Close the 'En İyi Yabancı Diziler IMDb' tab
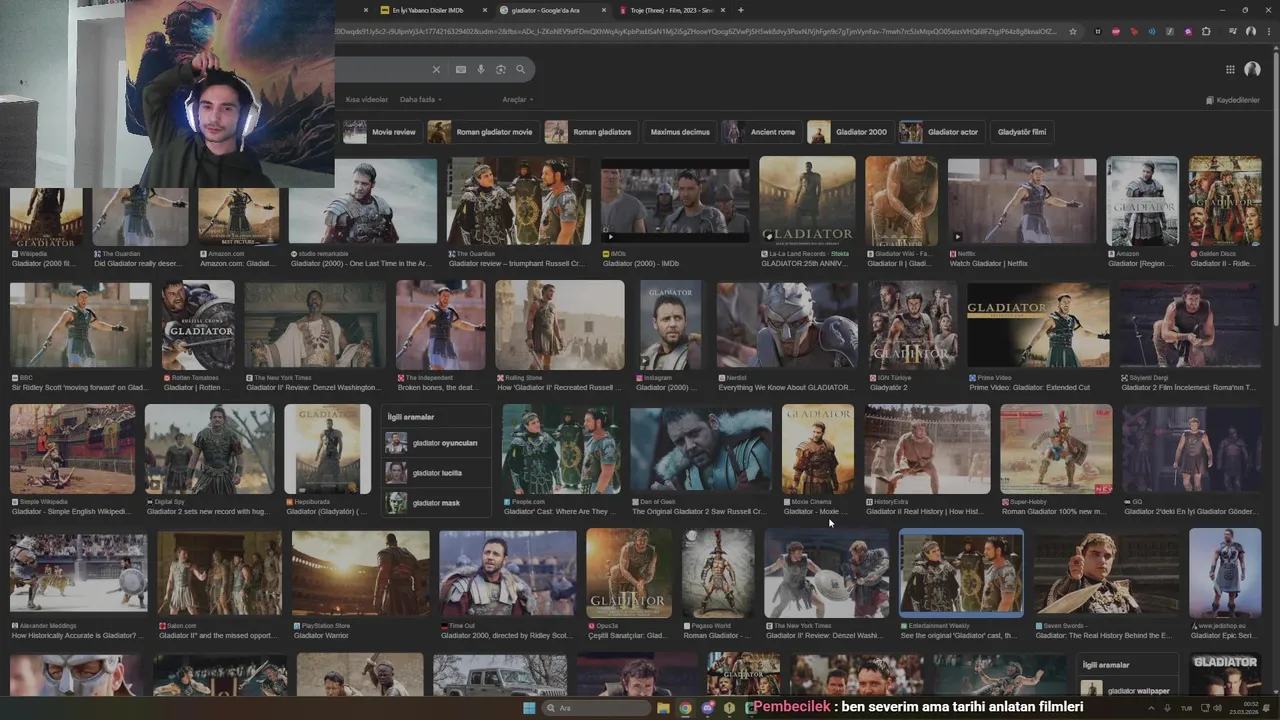This screenshot has width=1280, height=720. coord(486,10)
